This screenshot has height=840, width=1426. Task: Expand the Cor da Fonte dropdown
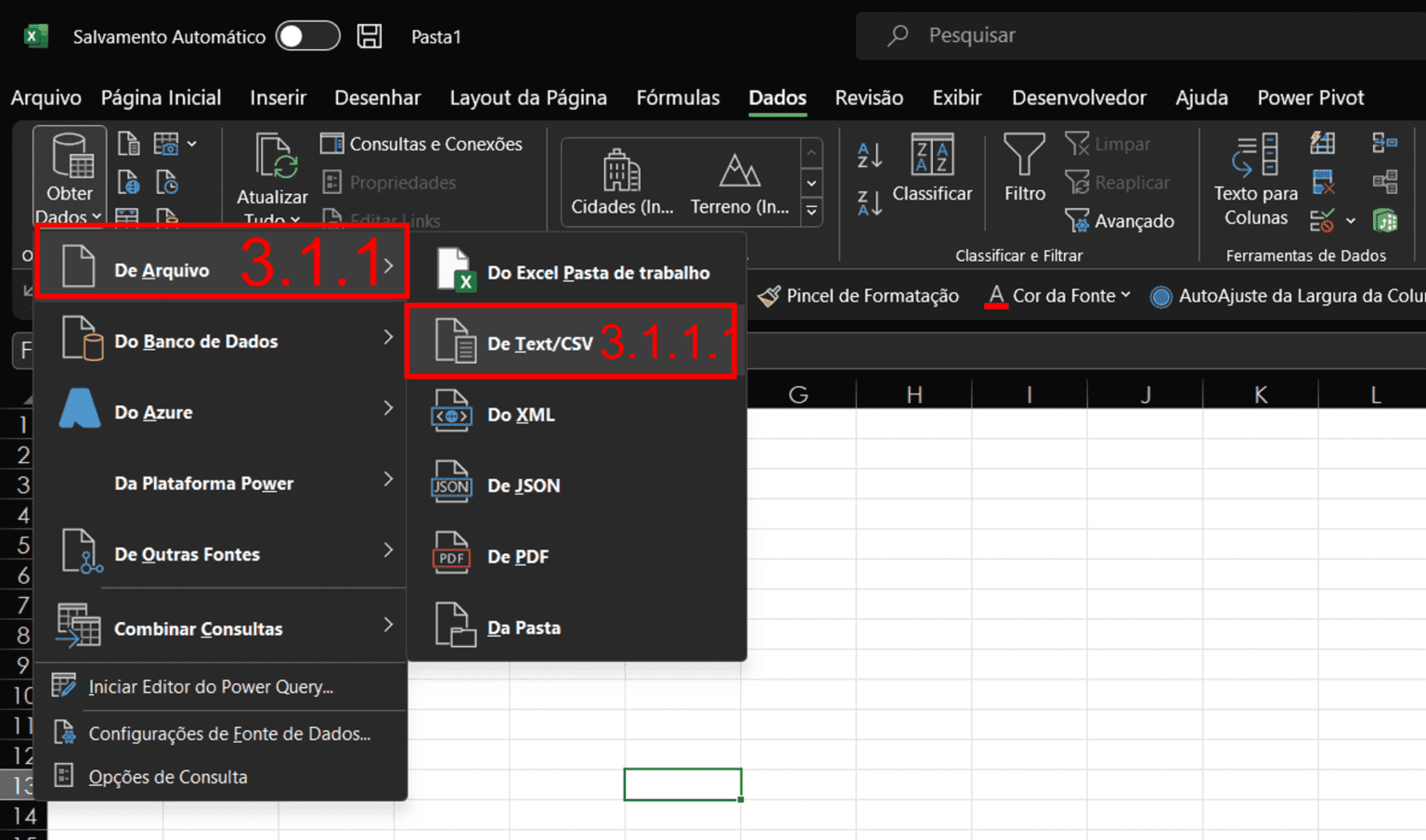tap(1127, 295)
